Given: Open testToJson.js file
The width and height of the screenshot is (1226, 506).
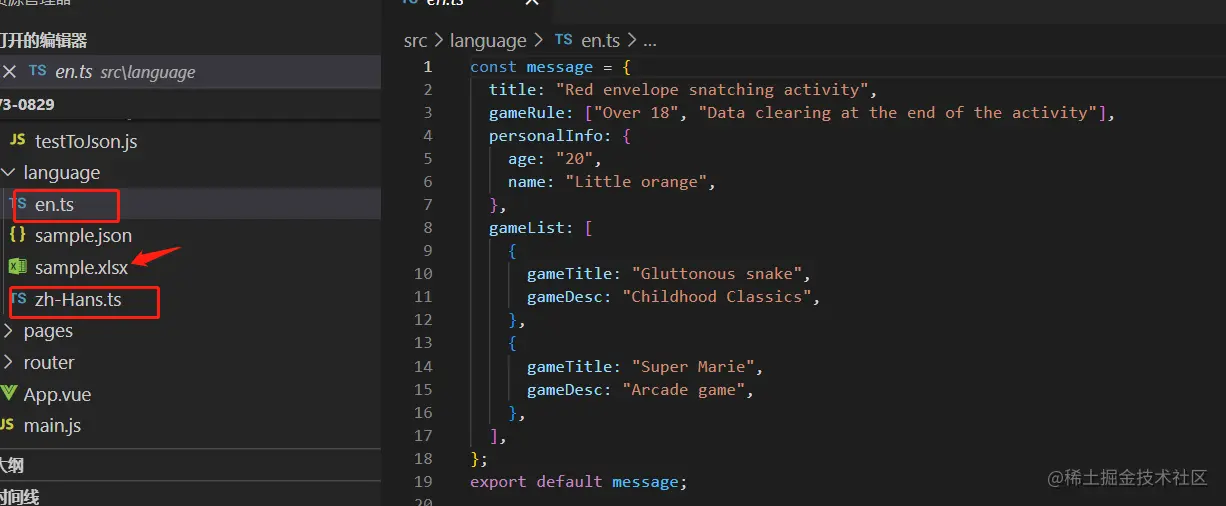Looking at the screenshot, I should [x=86, y=141].
